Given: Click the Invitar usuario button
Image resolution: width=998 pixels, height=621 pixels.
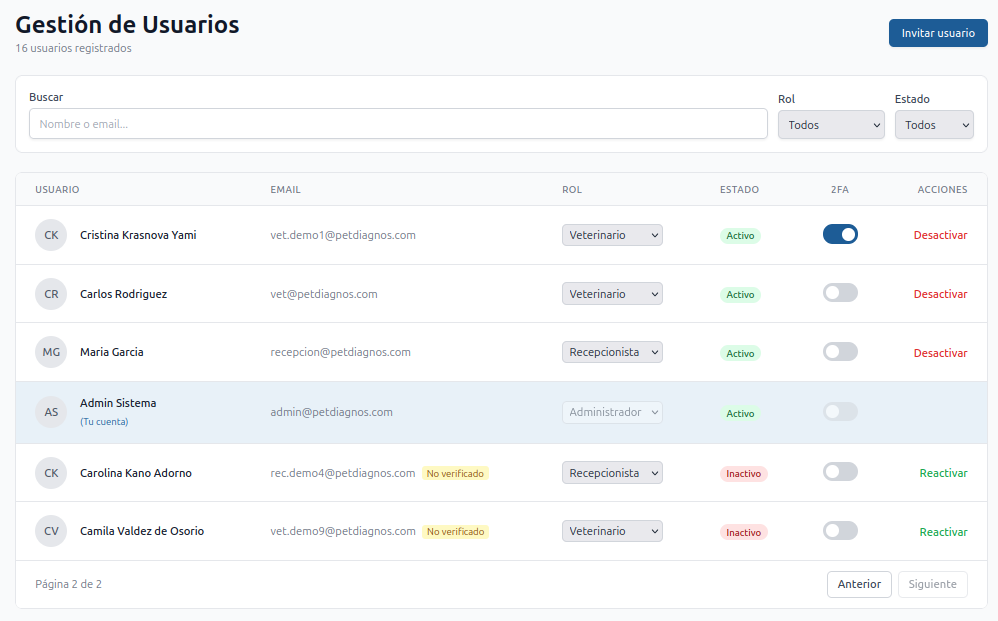Looking at the screenshot, I should (x=938, y=33).
